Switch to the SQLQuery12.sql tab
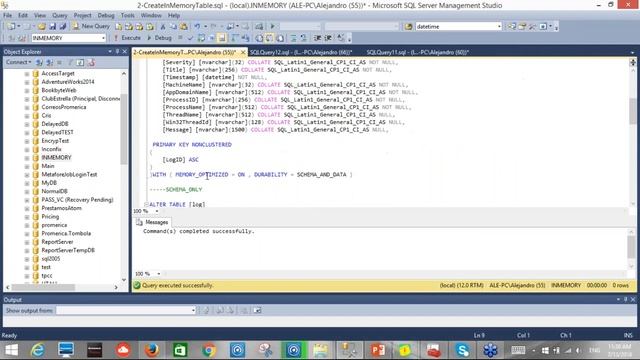 301,52
